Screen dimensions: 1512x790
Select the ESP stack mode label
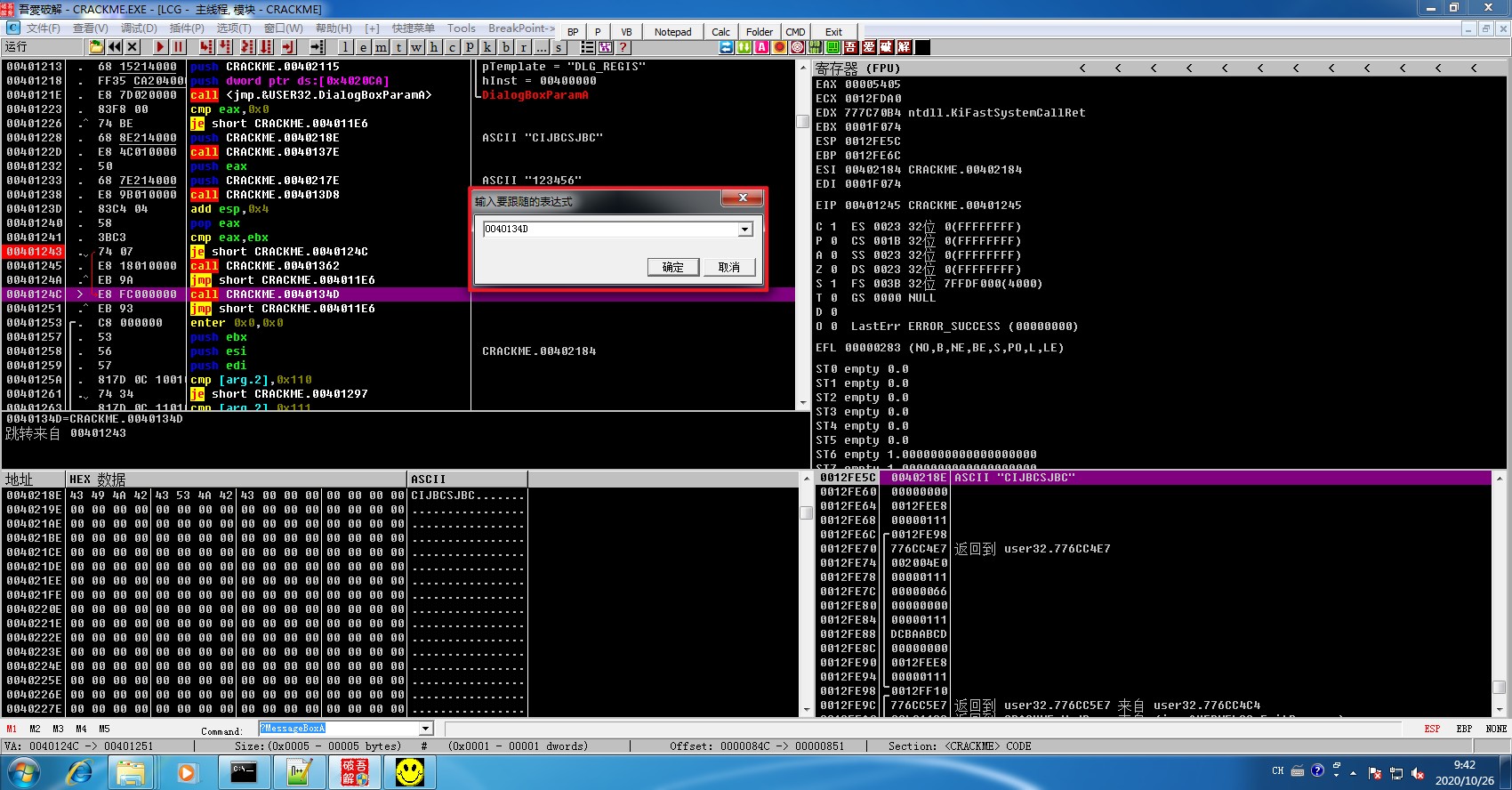coord(1432,729)
